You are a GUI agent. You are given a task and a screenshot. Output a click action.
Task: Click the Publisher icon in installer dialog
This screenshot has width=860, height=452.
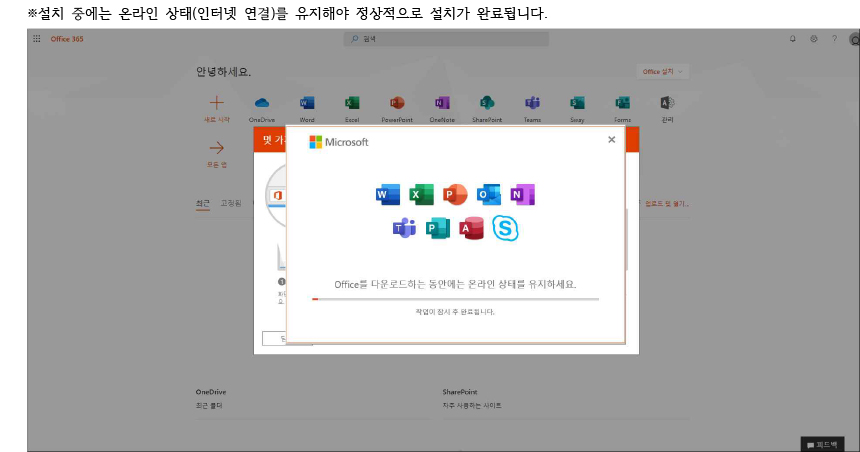(x=438, y=228)
